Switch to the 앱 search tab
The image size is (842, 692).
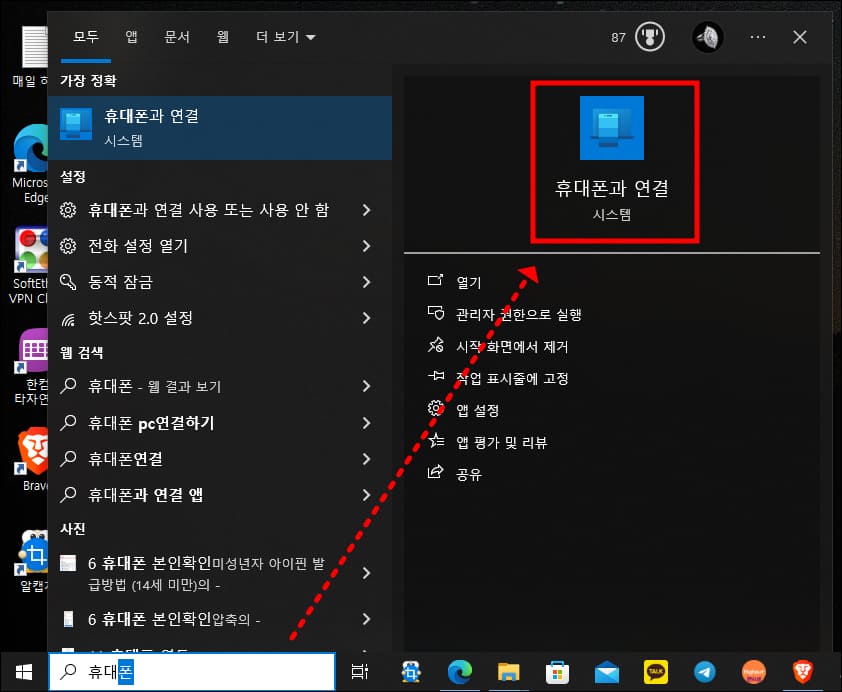(x=130, y=37)
